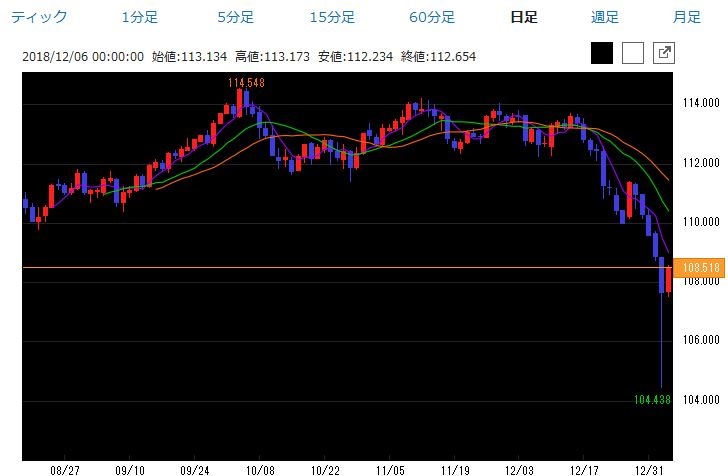The image size is (728, 476).
Task: Click the 終値:112.654 closing value text
Action: click(438, 57)
